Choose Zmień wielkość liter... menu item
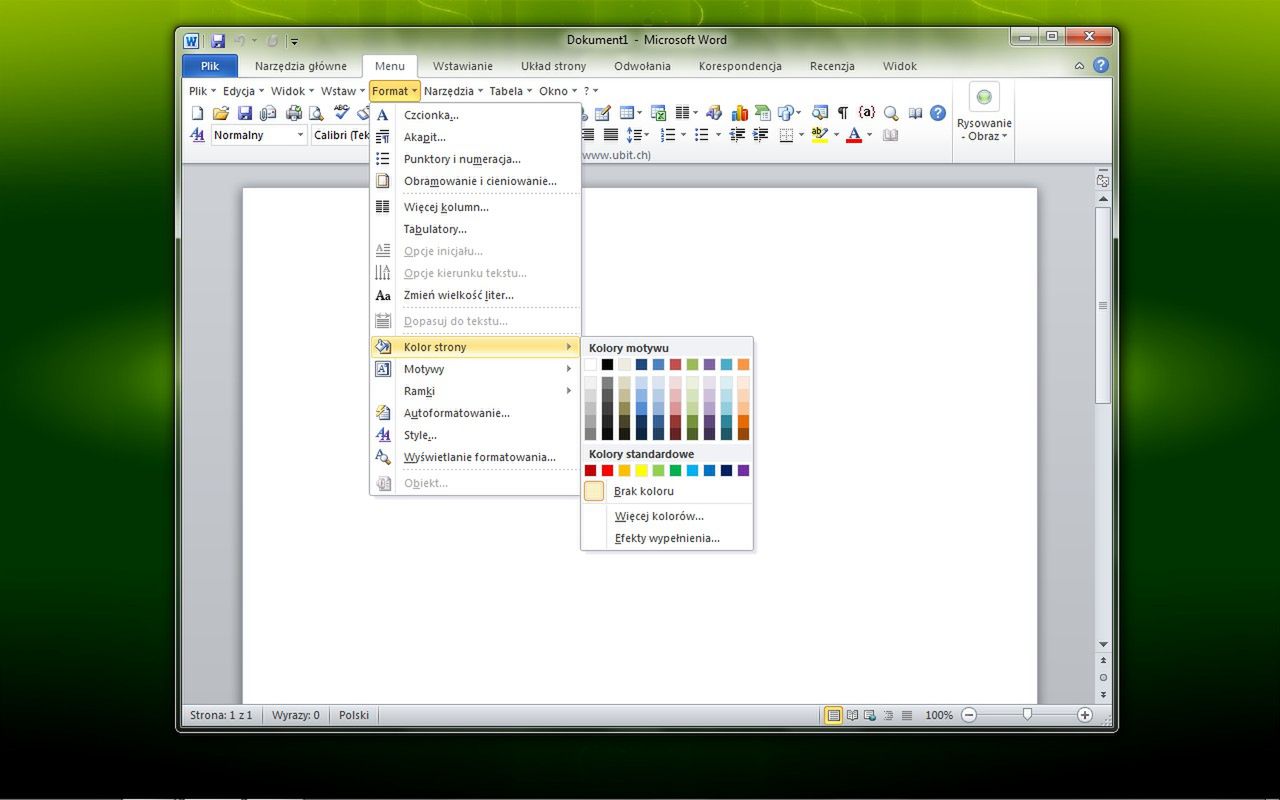This screenshot has width=1280, height=800. [x=475, y=295]
